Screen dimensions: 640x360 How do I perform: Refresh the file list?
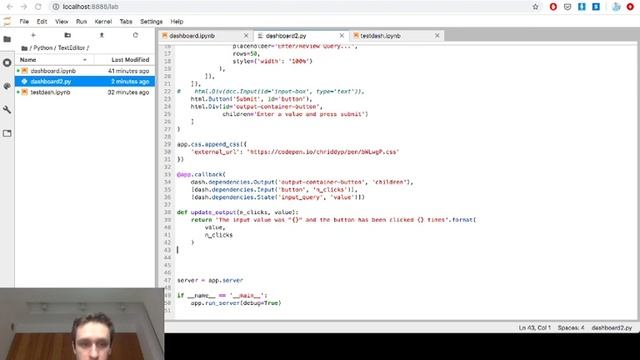tap(136, 35)
